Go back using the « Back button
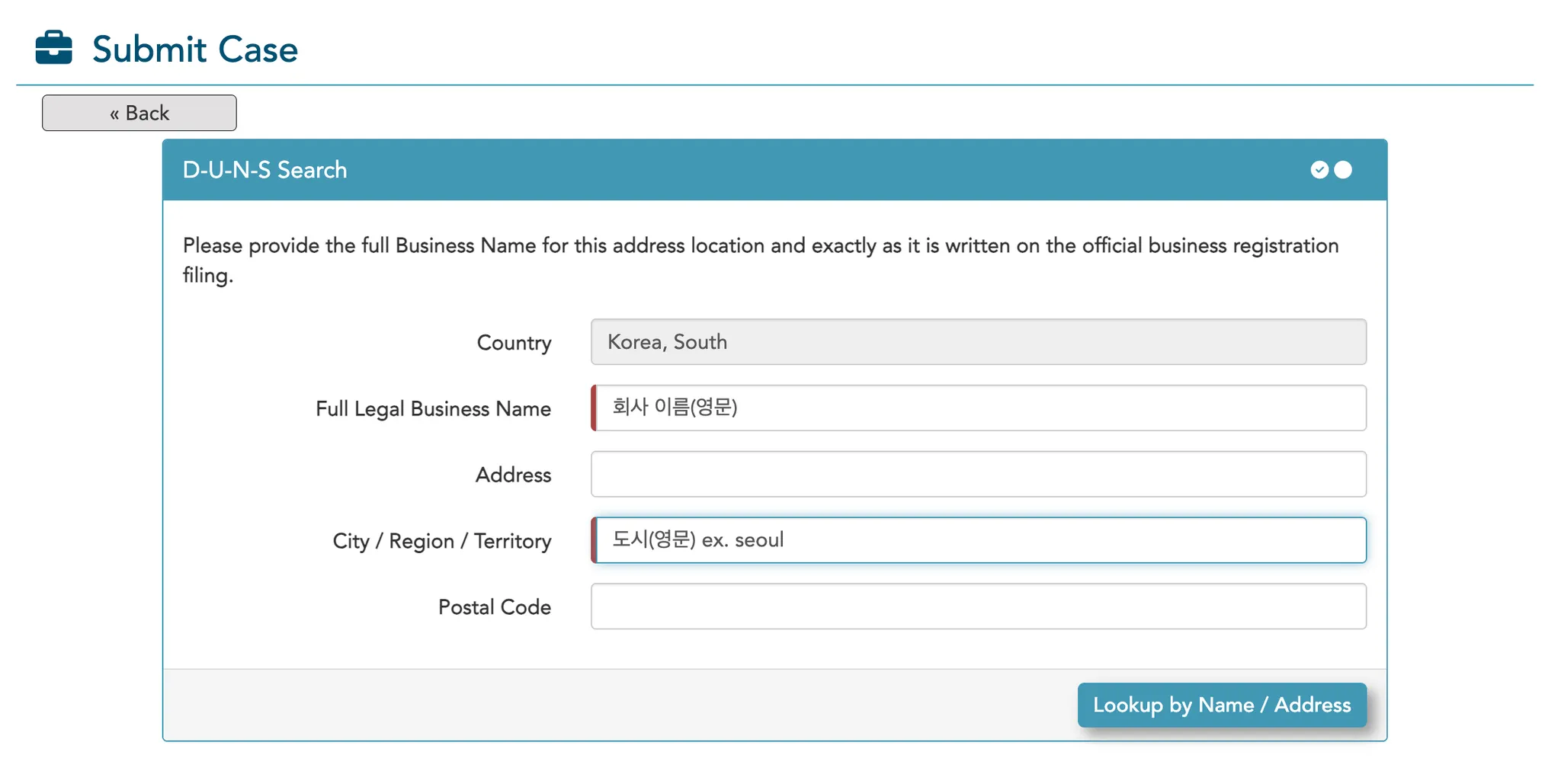 pos(139,113)
